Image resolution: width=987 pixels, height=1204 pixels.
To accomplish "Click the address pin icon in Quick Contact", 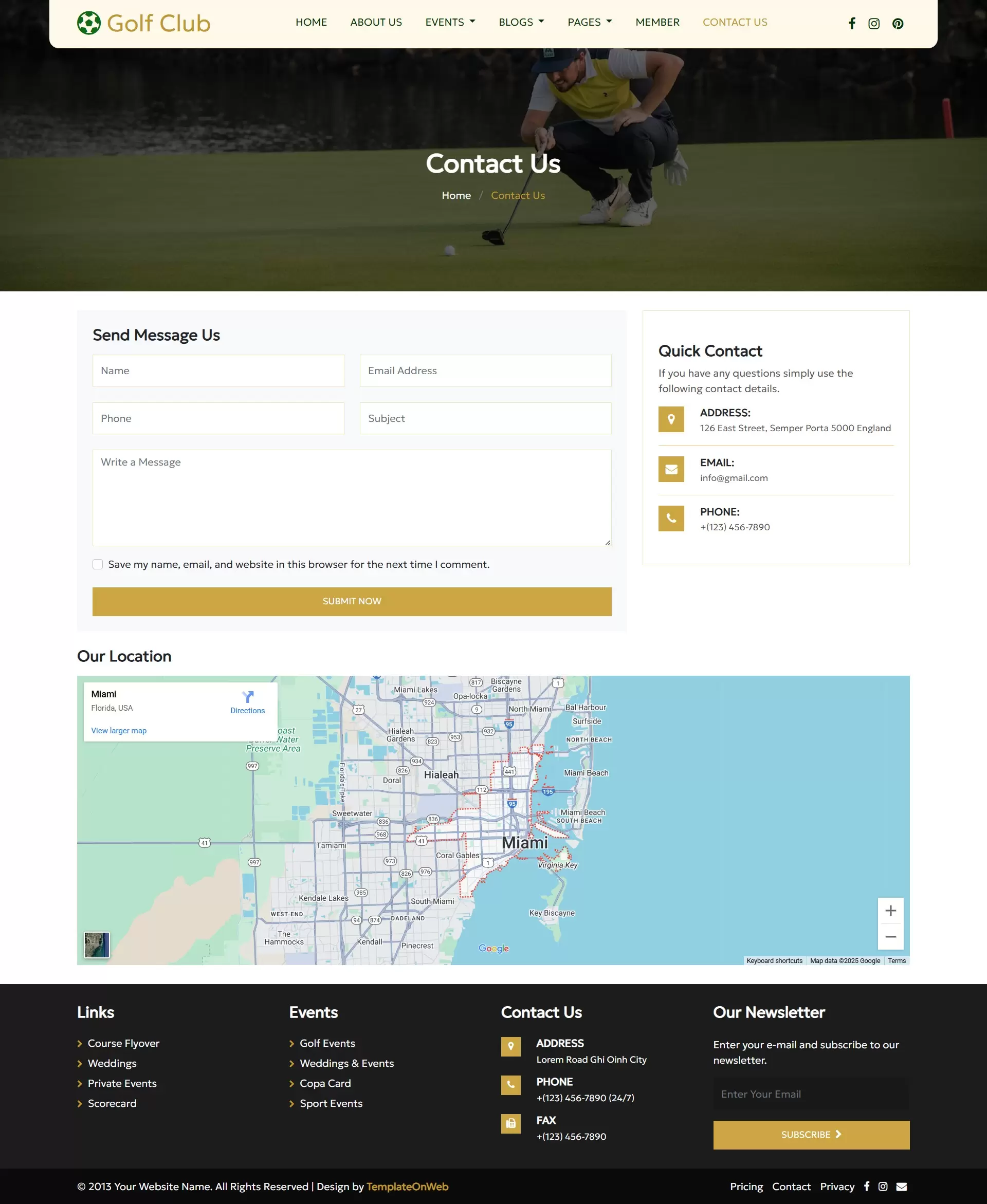I will (x=671, y=420).
